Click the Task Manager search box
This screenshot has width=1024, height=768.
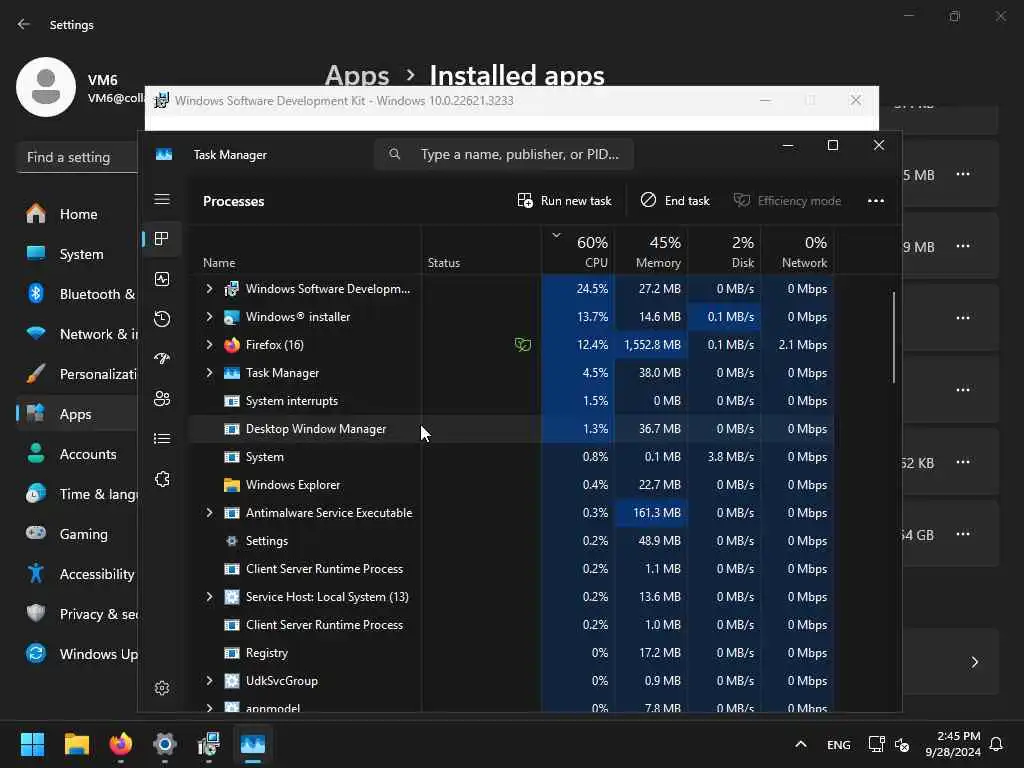504,154
